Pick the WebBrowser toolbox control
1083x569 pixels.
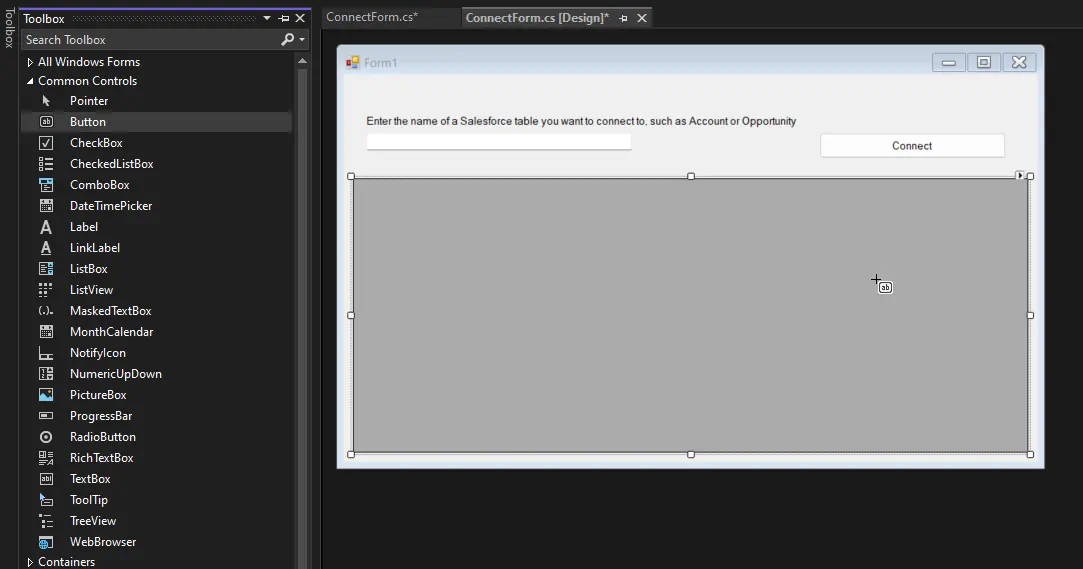102,542
